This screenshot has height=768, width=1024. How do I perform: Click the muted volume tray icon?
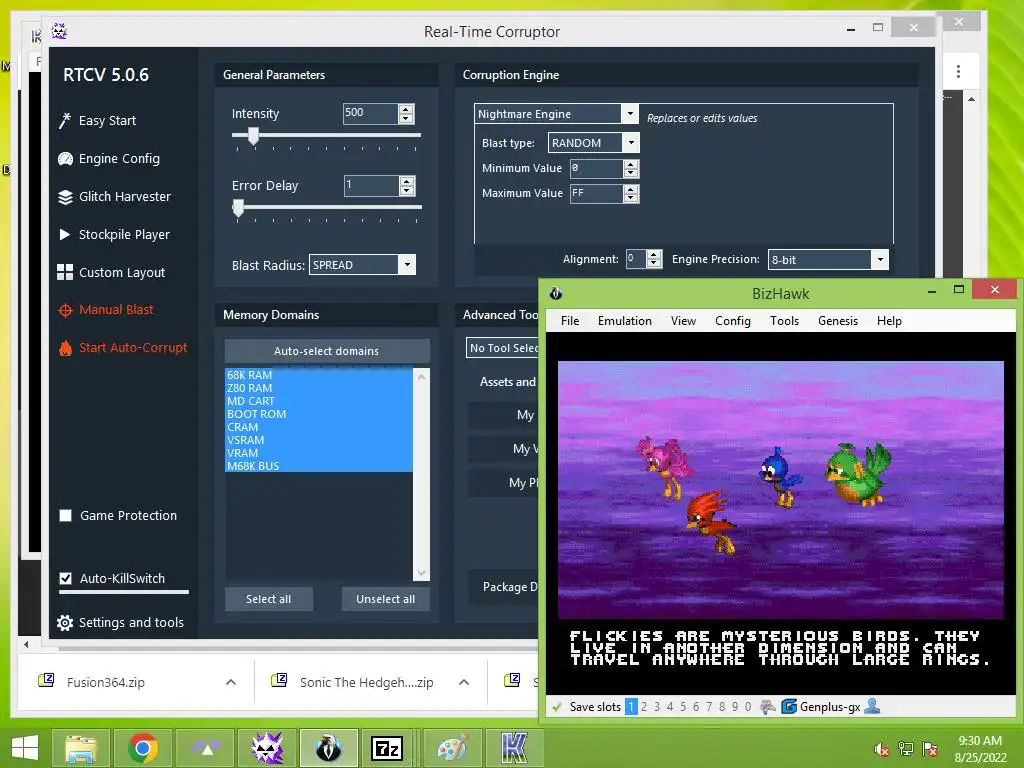click(x=882, y=749)
